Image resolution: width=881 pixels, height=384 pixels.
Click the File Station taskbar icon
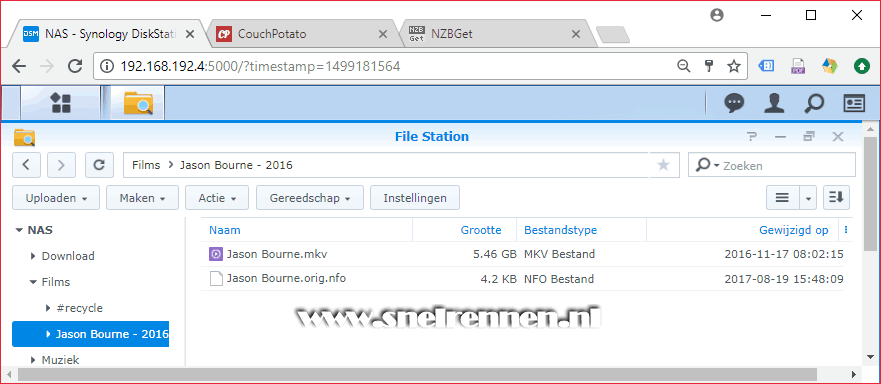(x=138, y=103)
